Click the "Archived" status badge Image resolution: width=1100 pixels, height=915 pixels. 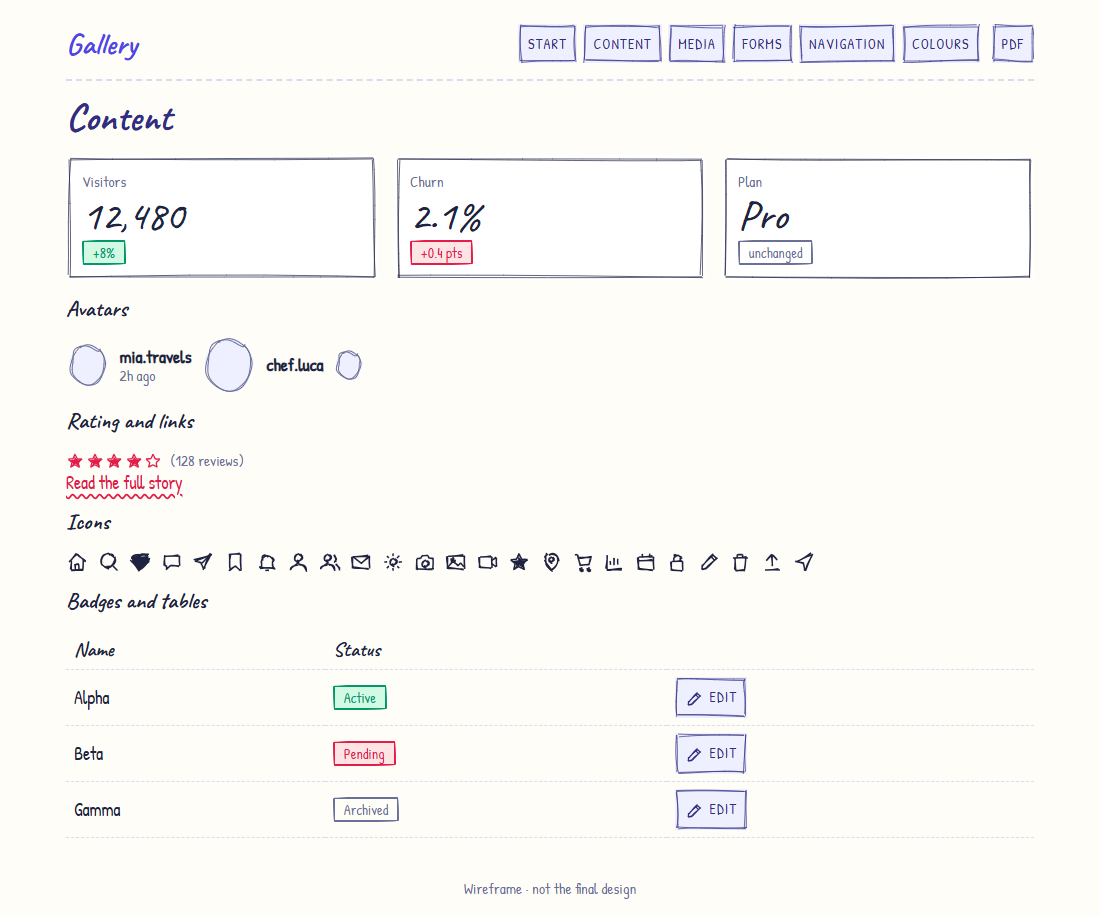(x=365, y=810)
